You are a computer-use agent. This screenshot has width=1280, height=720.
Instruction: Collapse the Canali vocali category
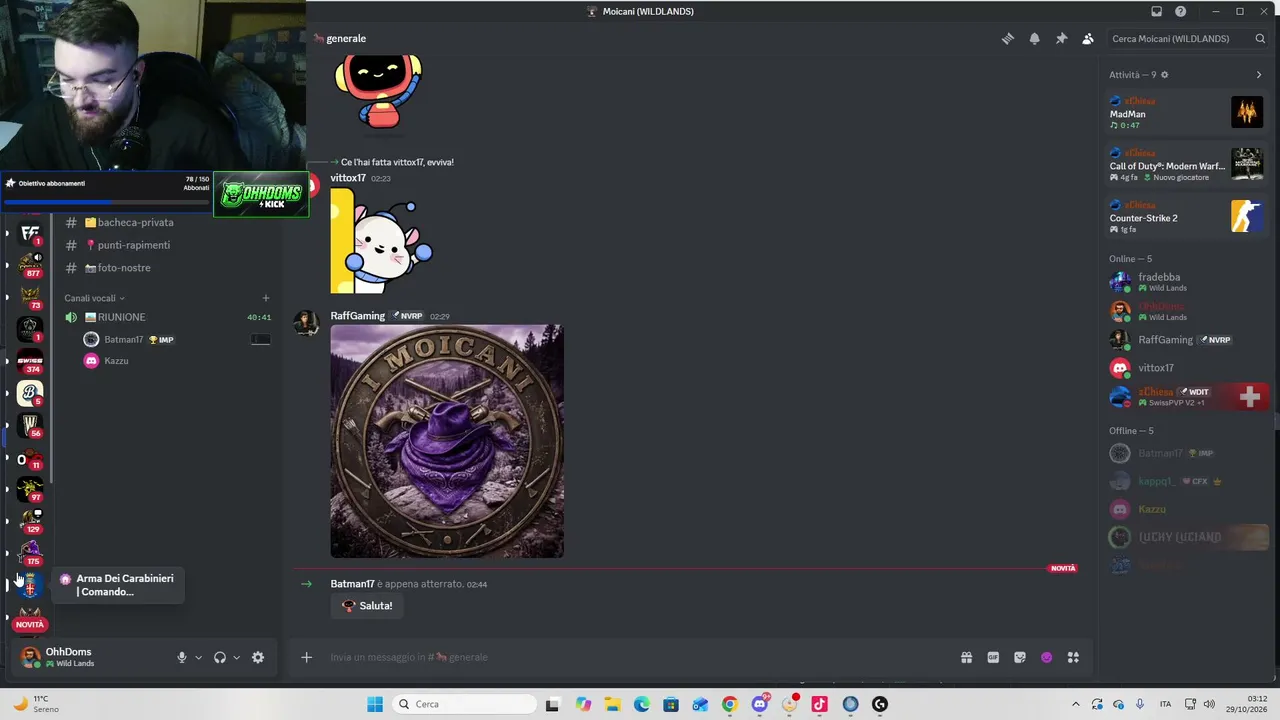[x=94, y=298]
